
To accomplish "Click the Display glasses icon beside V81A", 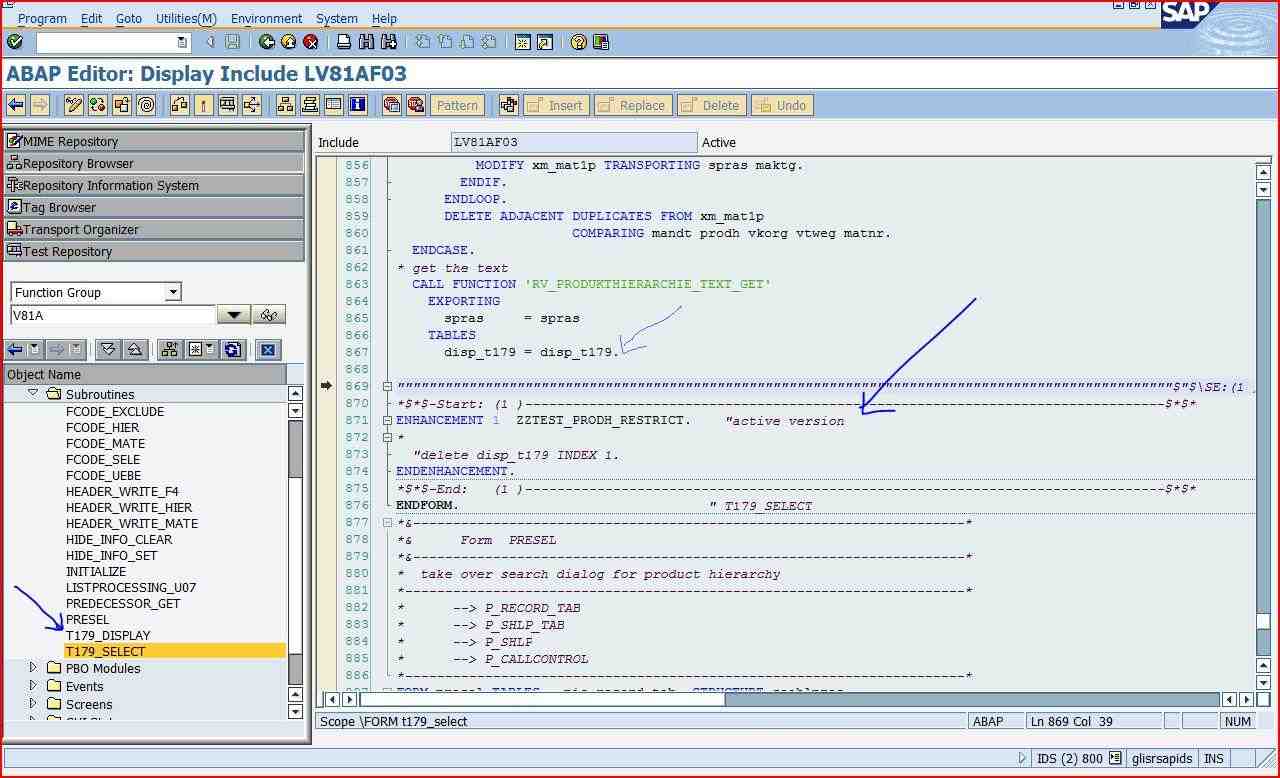I will point(268,315).
